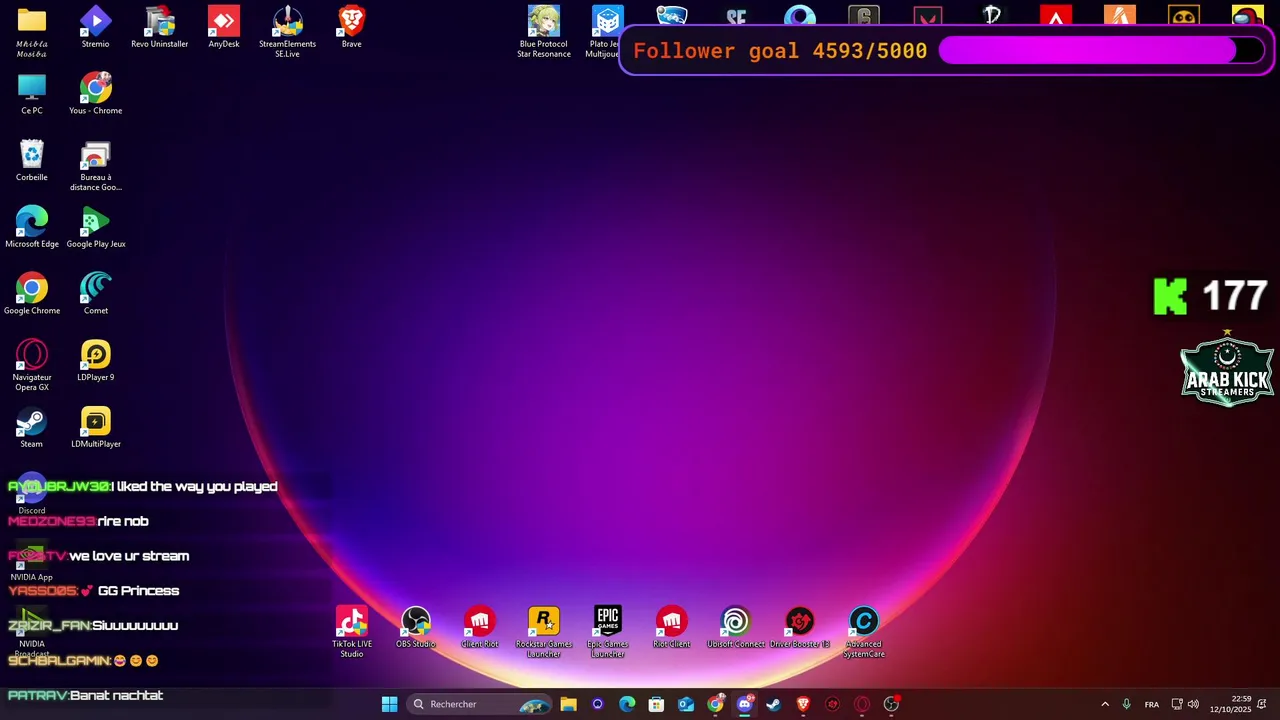Select the top-left desktop folder icon
This screenshot has height=720, width=1280.
coord(32,31)
